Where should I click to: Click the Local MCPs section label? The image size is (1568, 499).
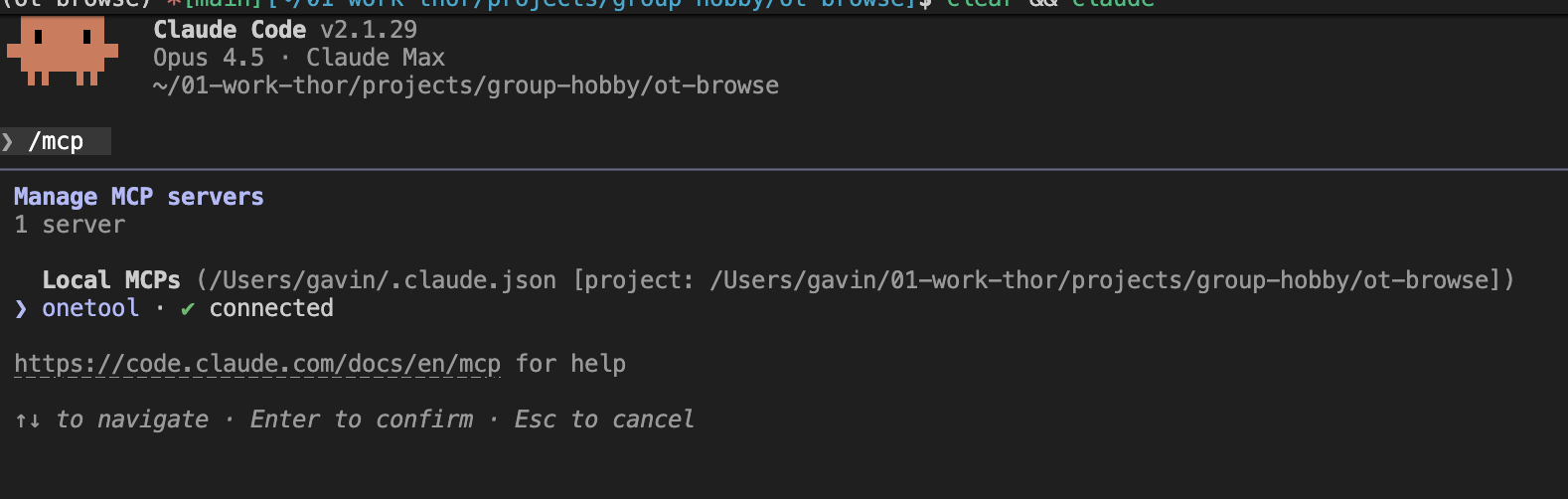111,280
